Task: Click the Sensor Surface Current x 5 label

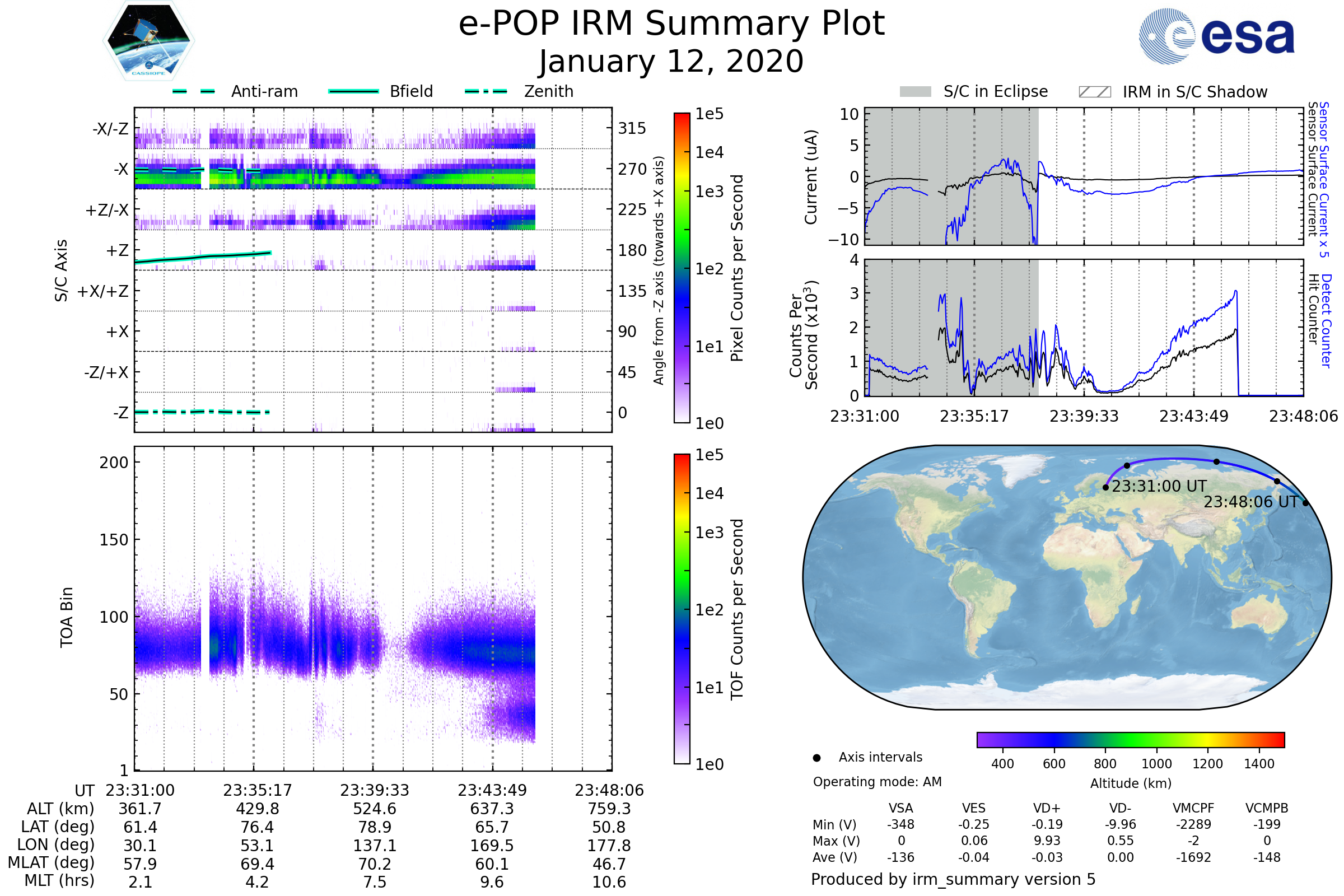Action: coord(1323,179)
